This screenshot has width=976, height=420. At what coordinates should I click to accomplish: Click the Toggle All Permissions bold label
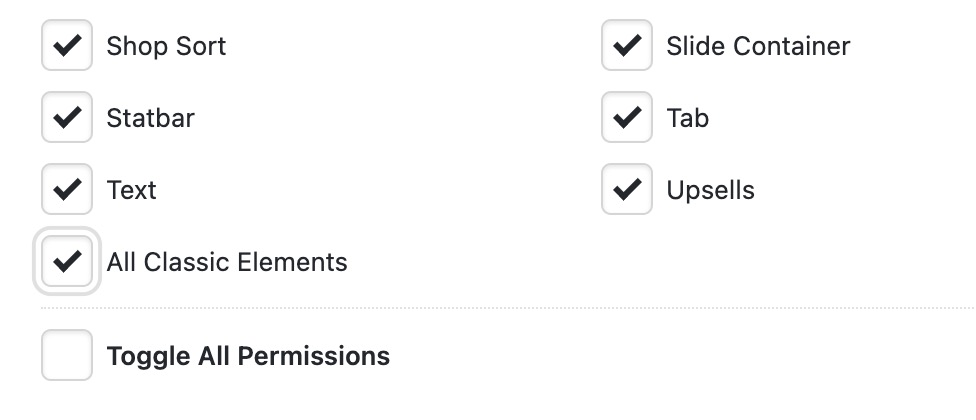click(x=248, y=355)
